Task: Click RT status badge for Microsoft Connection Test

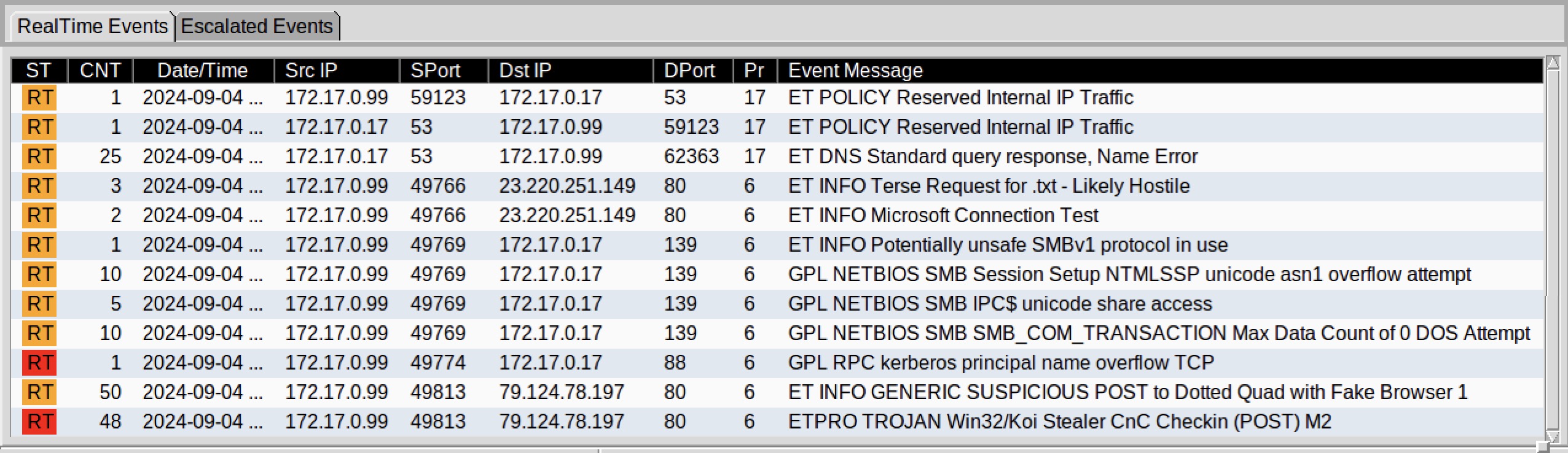Action: tap(39, 215)
